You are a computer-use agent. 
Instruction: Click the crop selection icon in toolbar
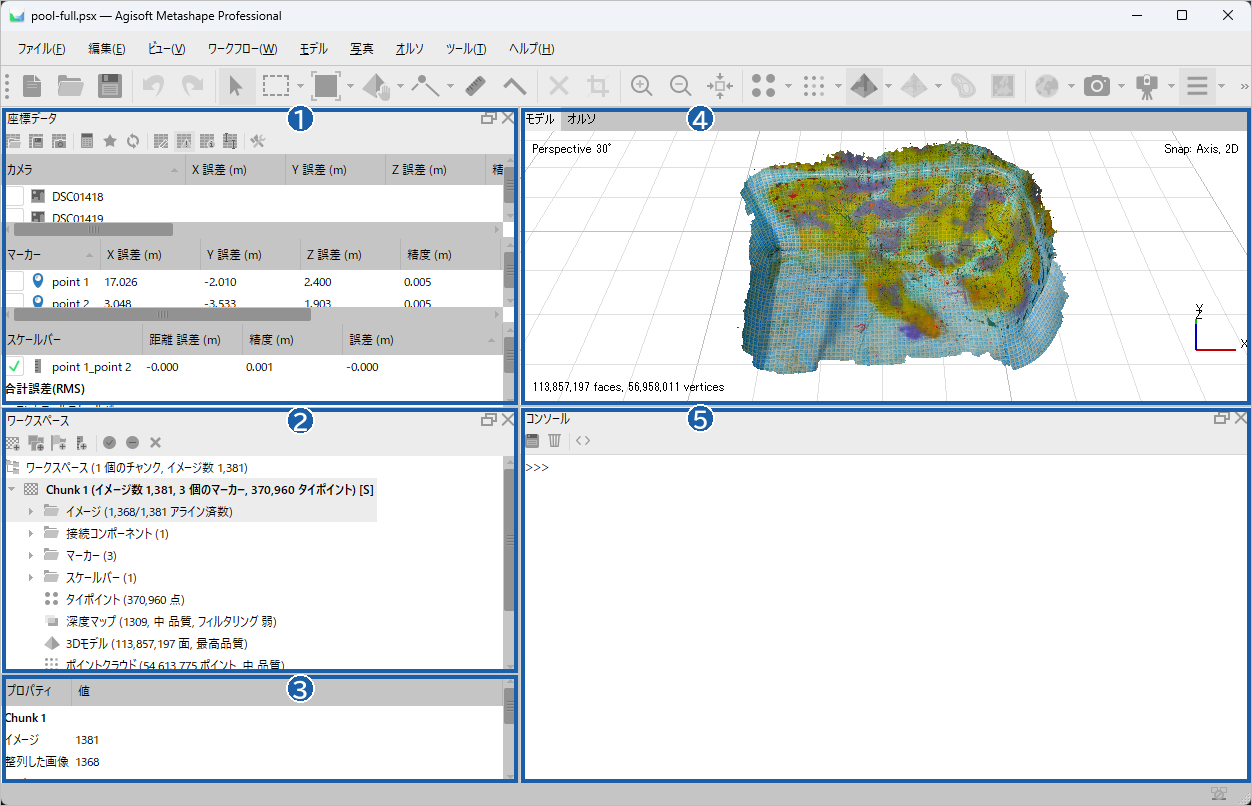(x=598, y=86)
